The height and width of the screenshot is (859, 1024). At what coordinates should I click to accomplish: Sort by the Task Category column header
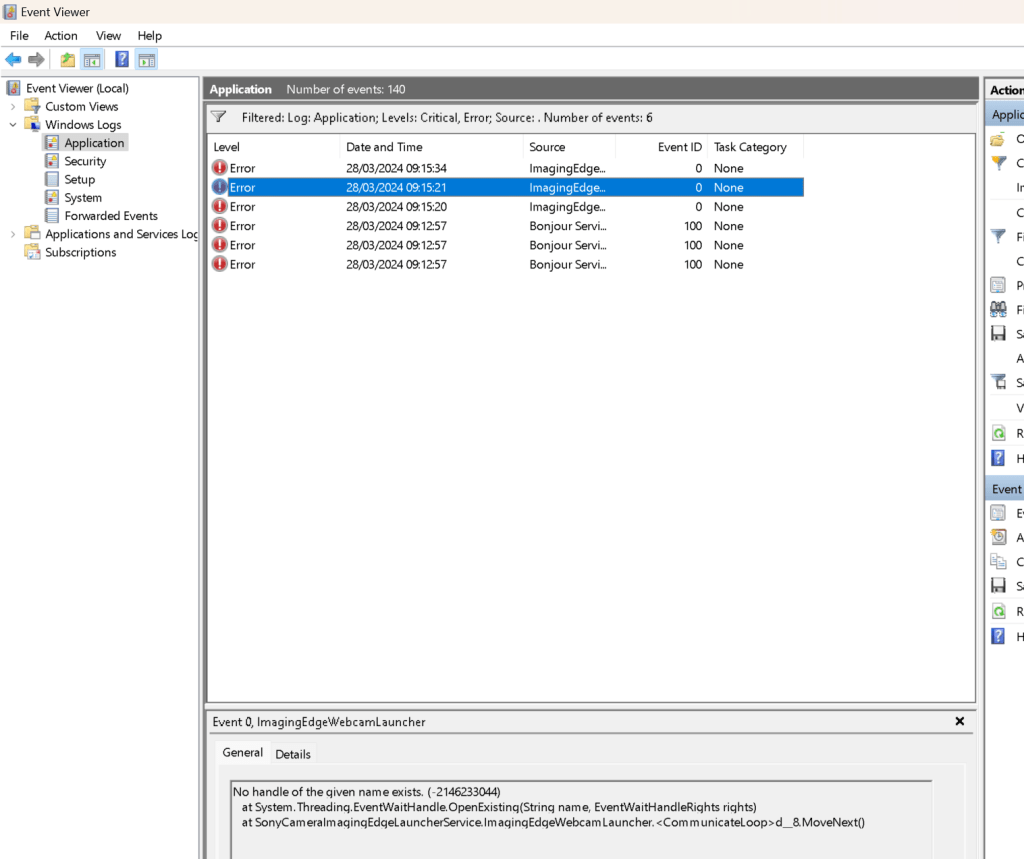coord(756,147)
